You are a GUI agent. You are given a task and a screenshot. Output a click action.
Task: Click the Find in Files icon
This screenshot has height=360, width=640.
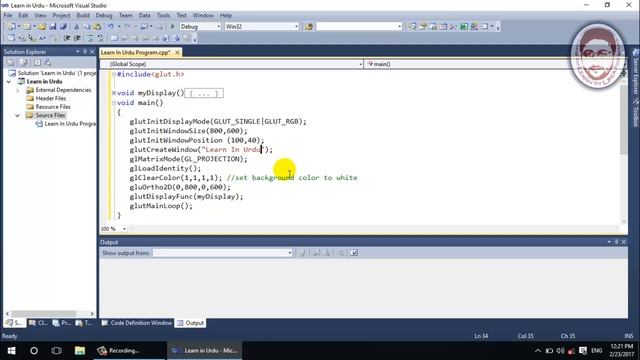[309, 27]
